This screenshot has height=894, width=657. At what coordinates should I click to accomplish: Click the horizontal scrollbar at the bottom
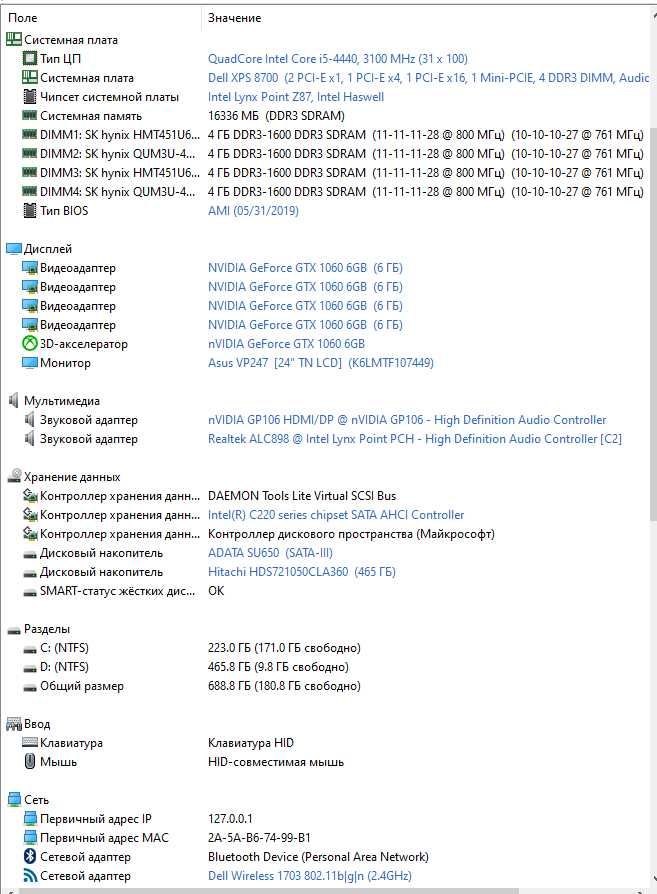pos(268,891)
